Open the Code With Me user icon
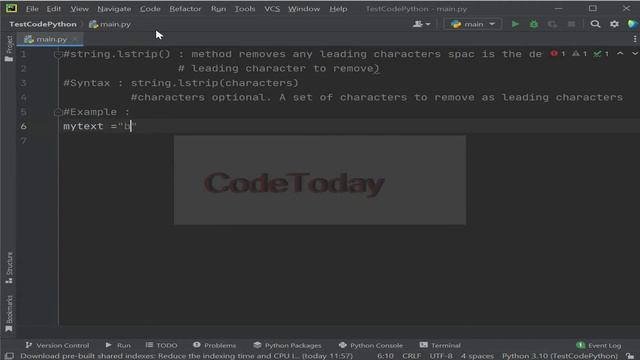Viewport: 640px width, 360px height. click(418, 24)
